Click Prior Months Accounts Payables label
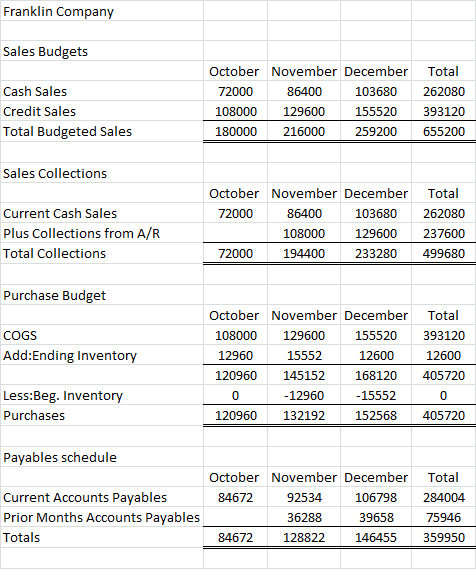The width and height of the screenshot is (476, 569). (102, 517)
